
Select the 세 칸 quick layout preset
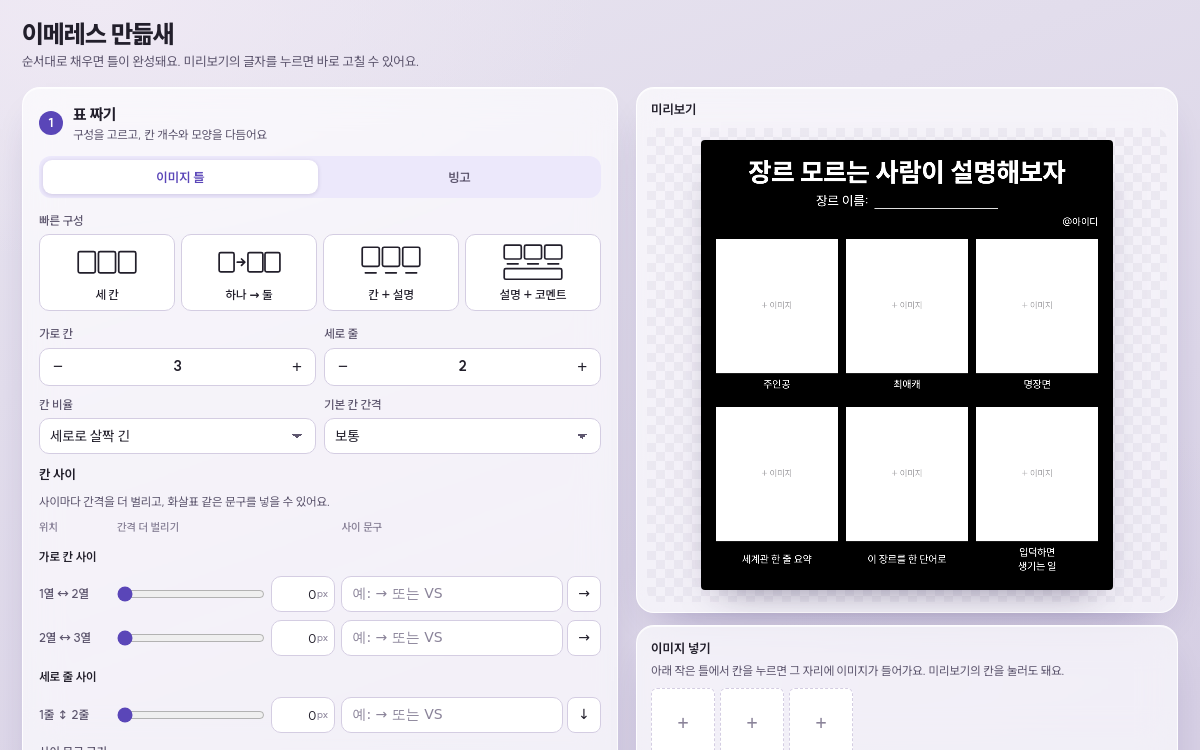click(107, 272)
